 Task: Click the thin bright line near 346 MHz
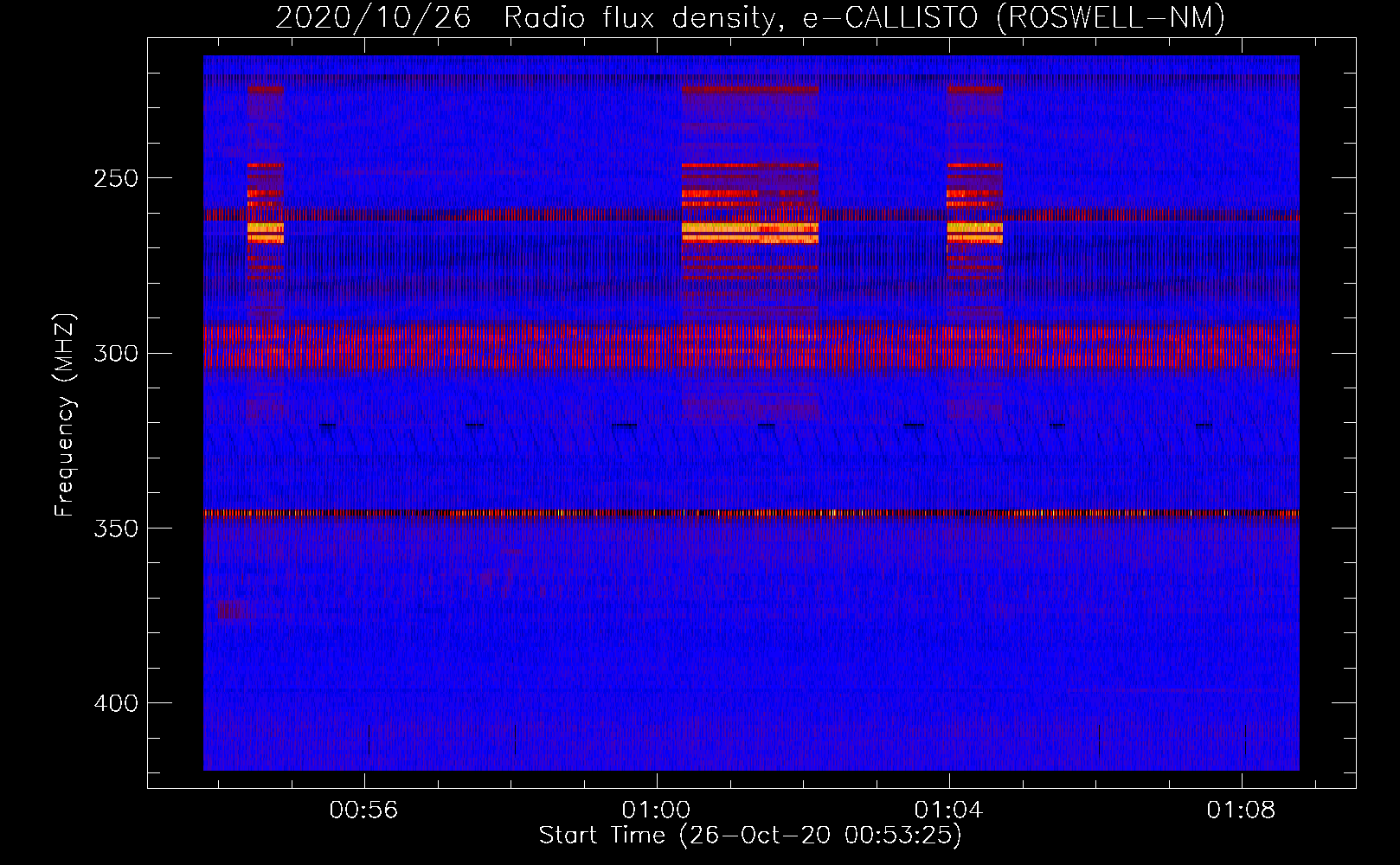pos(751,513)
